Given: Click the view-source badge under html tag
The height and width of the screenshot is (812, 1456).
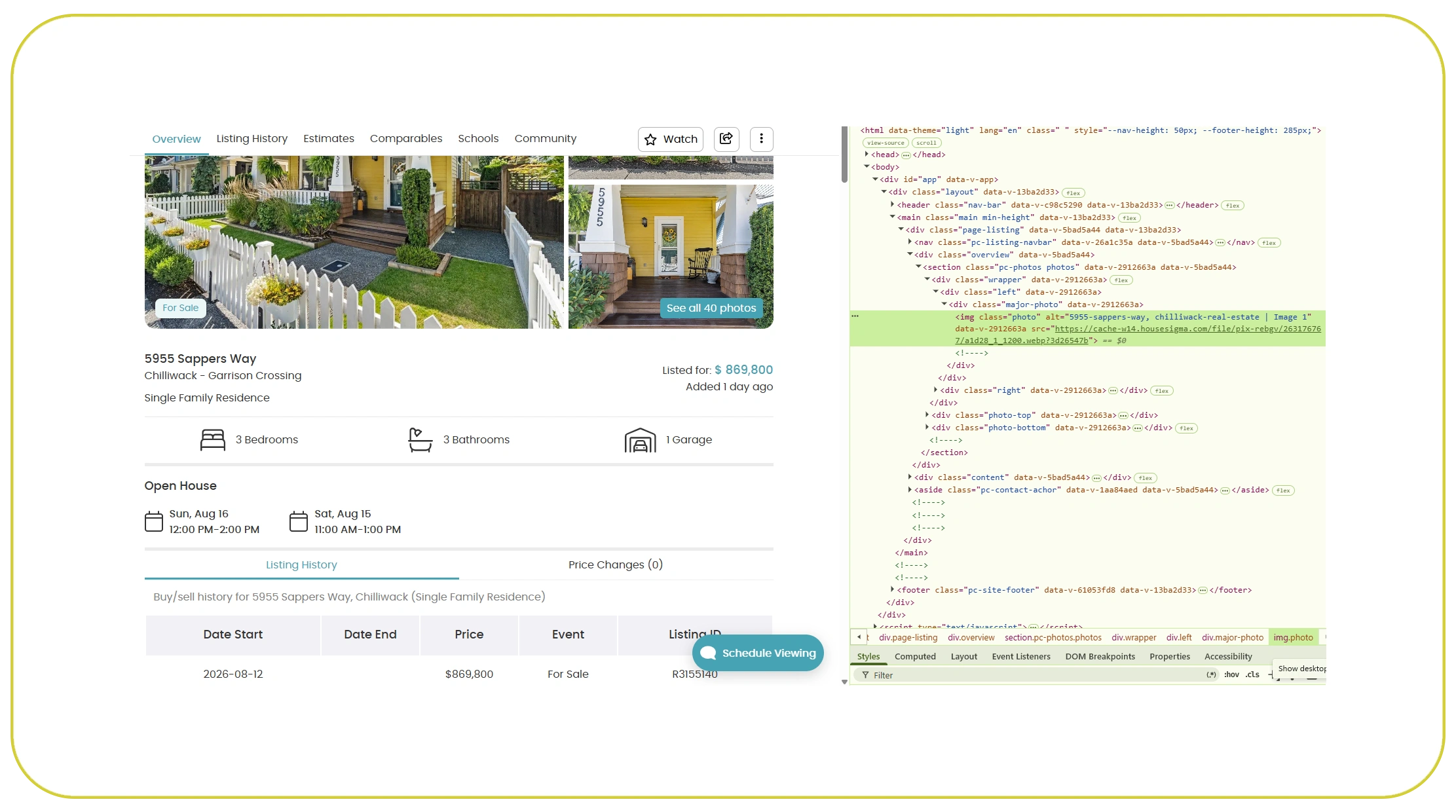Looking at the screenshot, I should 886,143.
